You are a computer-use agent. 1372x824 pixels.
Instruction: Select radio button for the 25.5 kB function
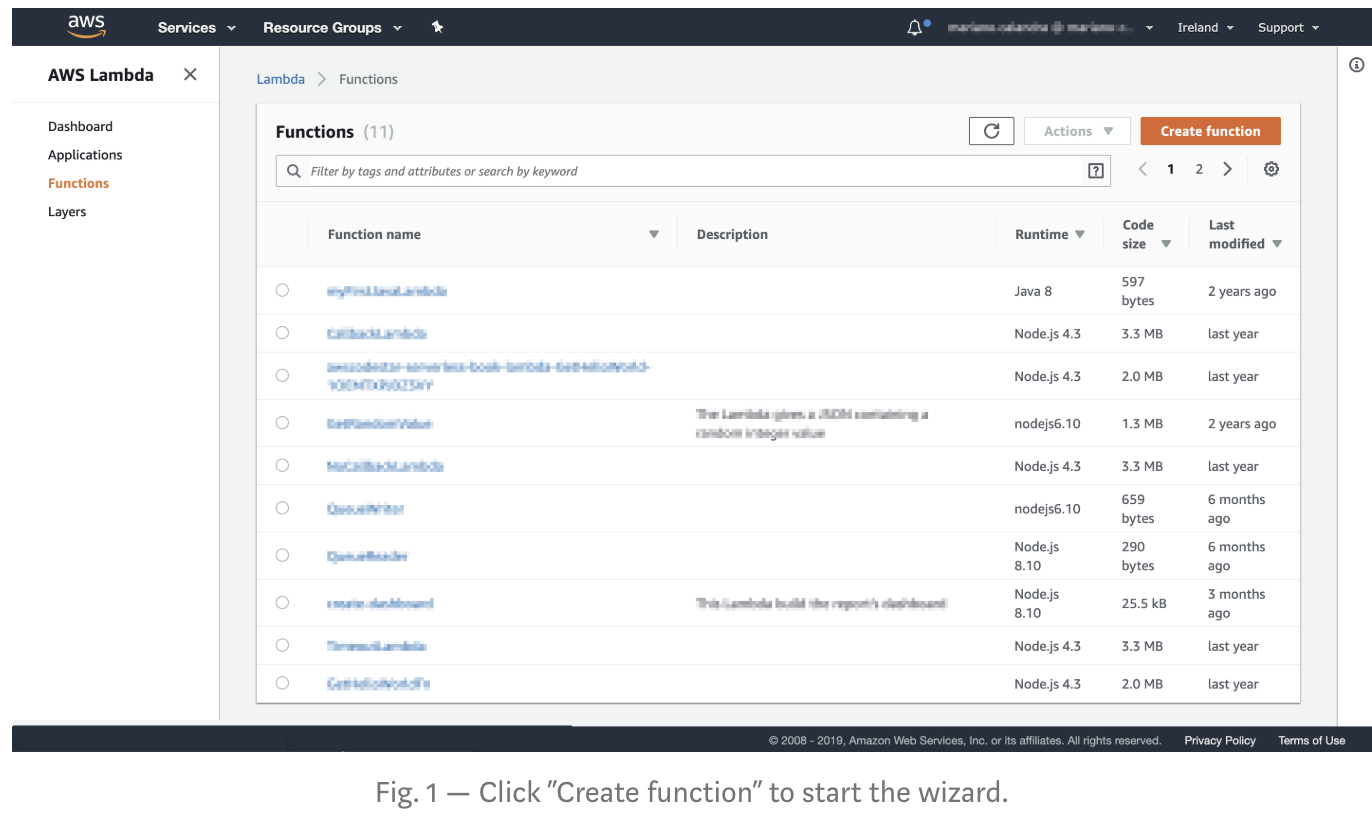coord(282,603)
